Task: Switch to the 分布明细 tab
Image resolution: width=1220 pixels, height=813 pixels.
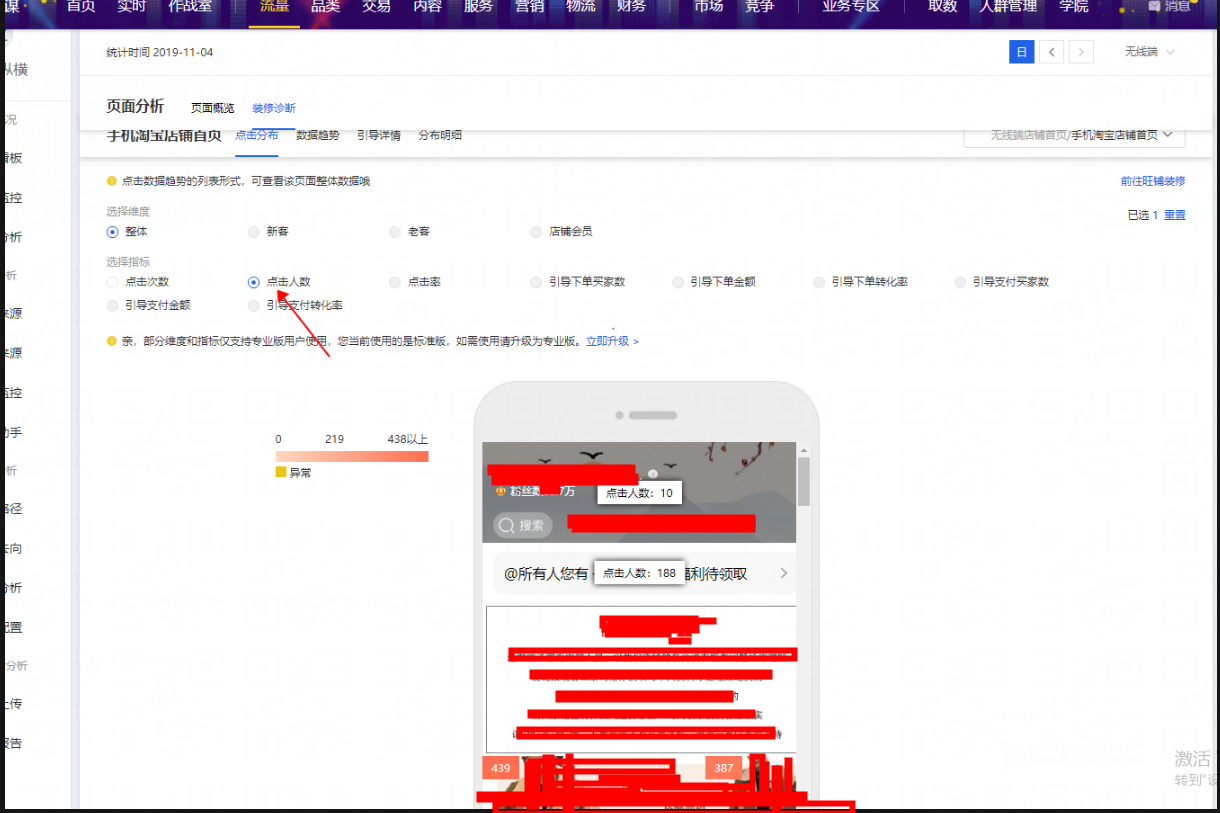Action: tap(440, 135)
